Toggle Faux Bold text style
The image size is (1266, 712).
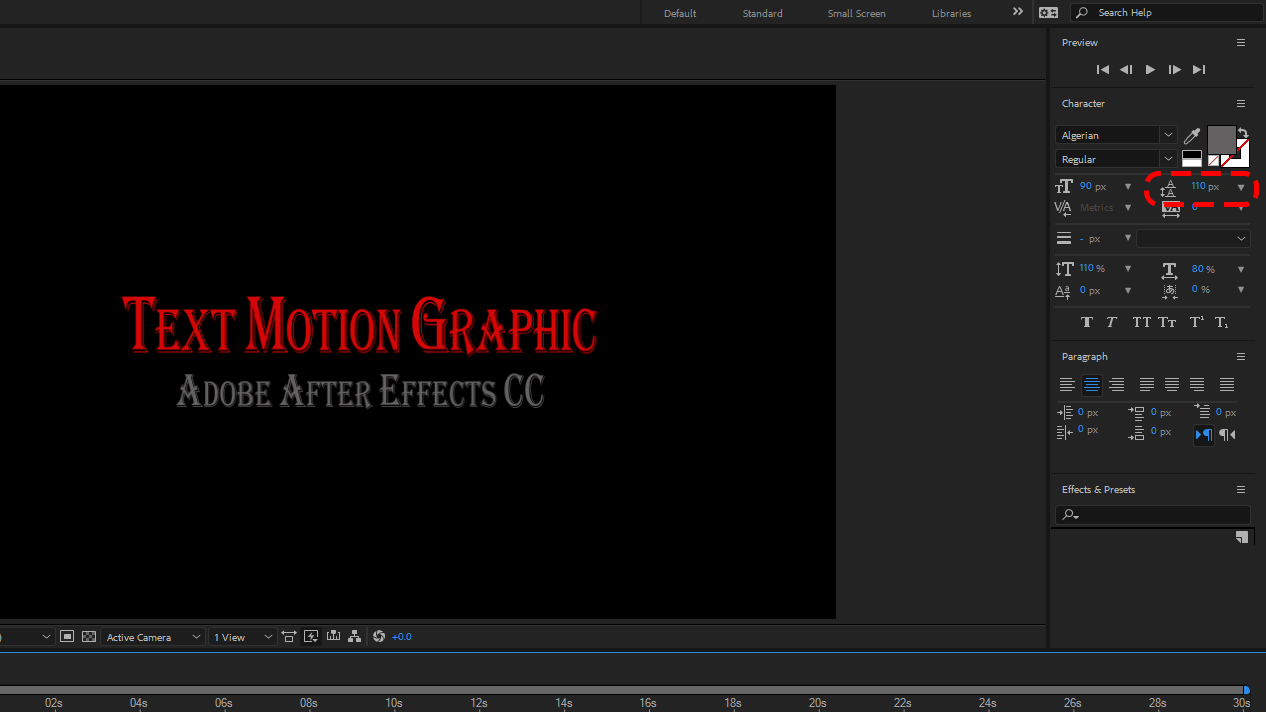(1087, 322)
